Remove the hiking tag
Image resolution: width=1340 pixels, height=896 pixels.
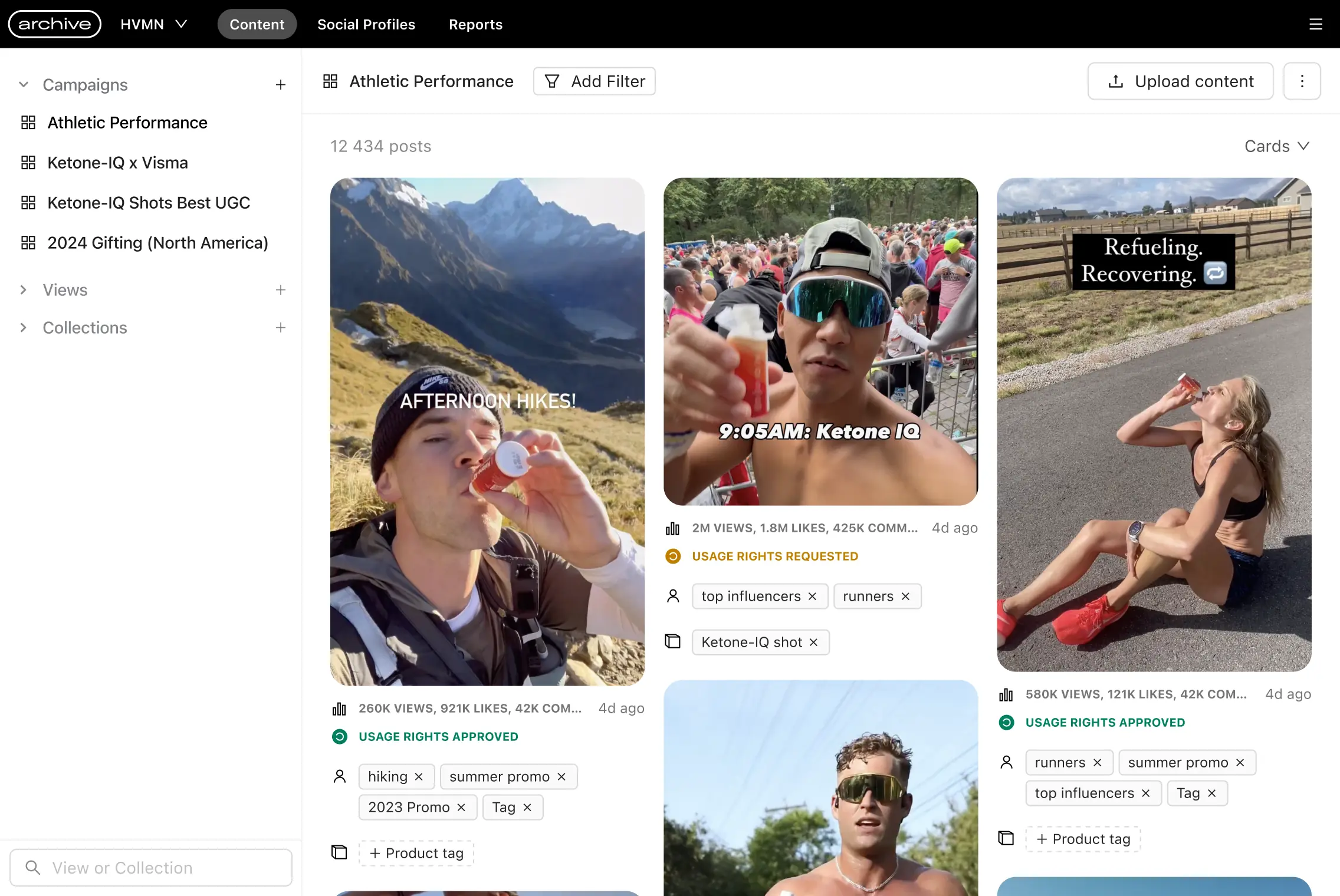click(419, 777)
